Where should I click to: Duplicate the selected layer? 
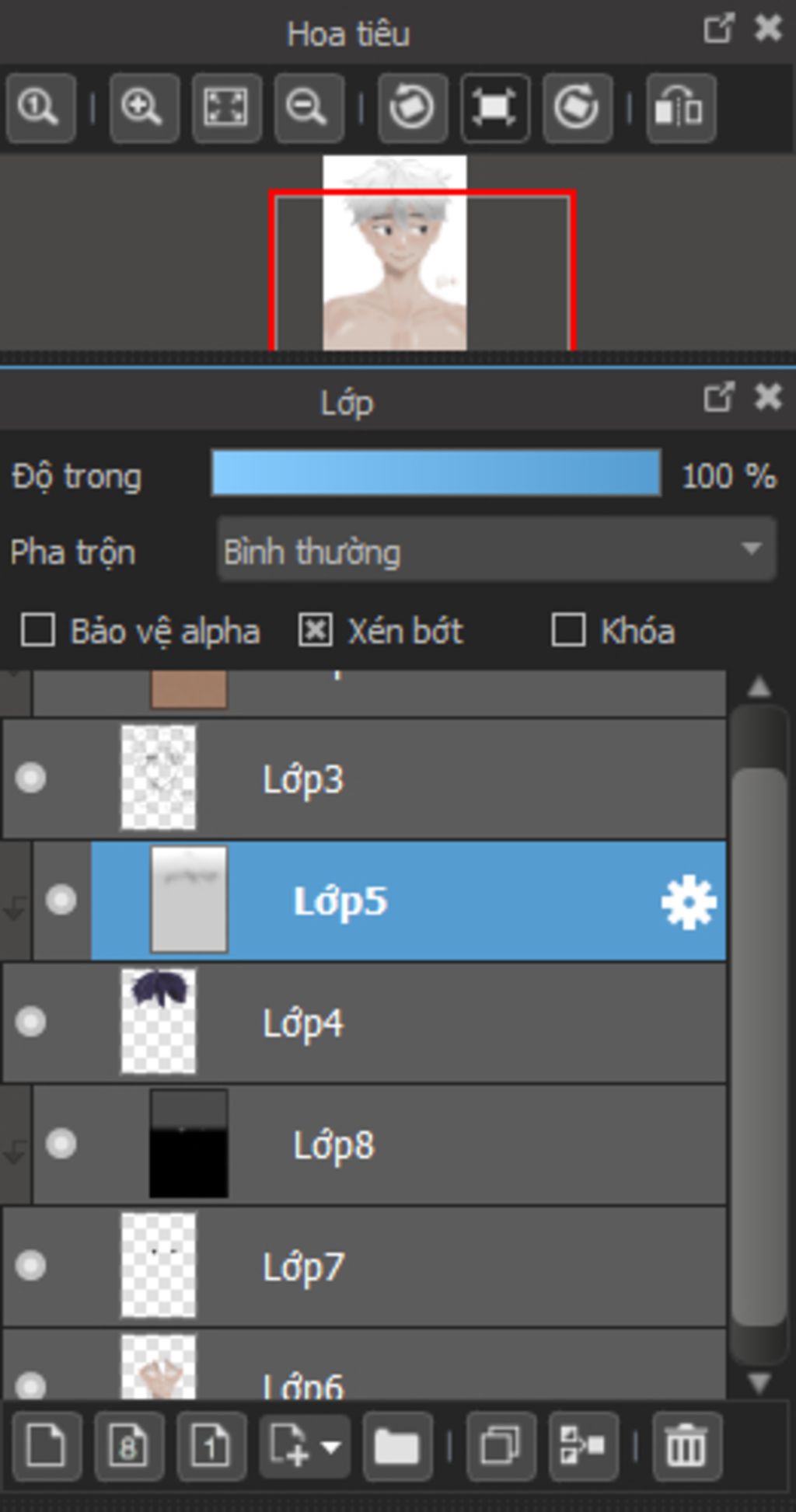[501, 1447]
